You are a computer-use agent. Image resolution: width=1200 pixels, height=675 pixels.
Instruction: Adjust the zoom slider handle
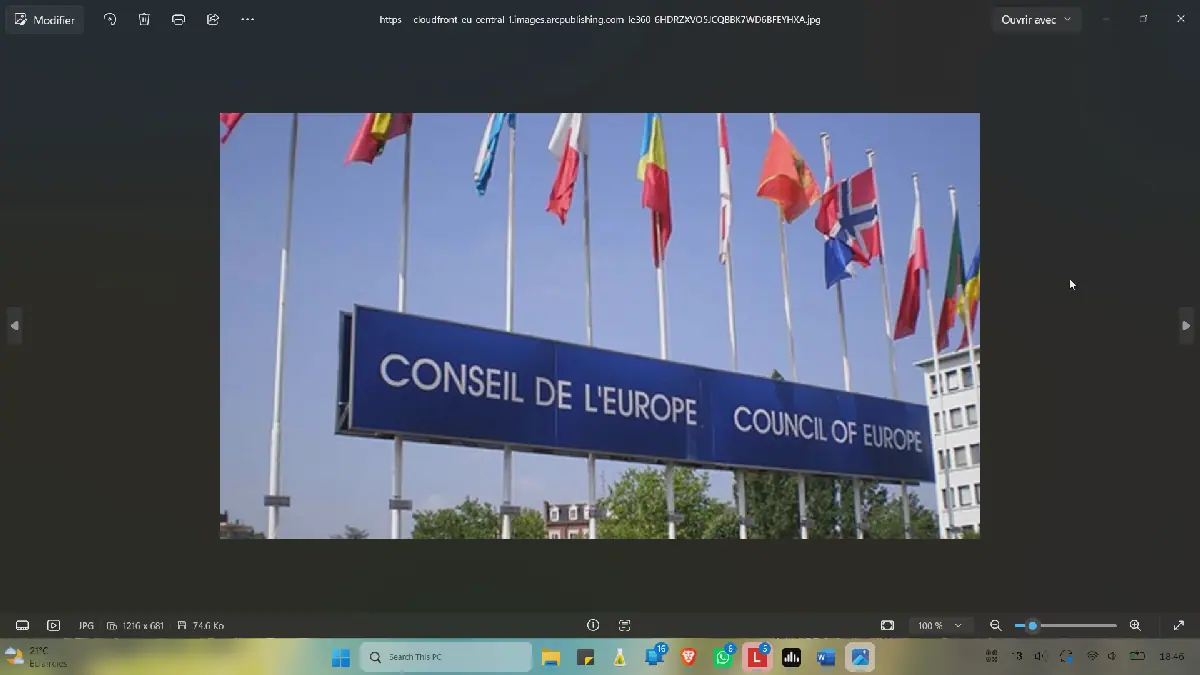point(1032,626)
